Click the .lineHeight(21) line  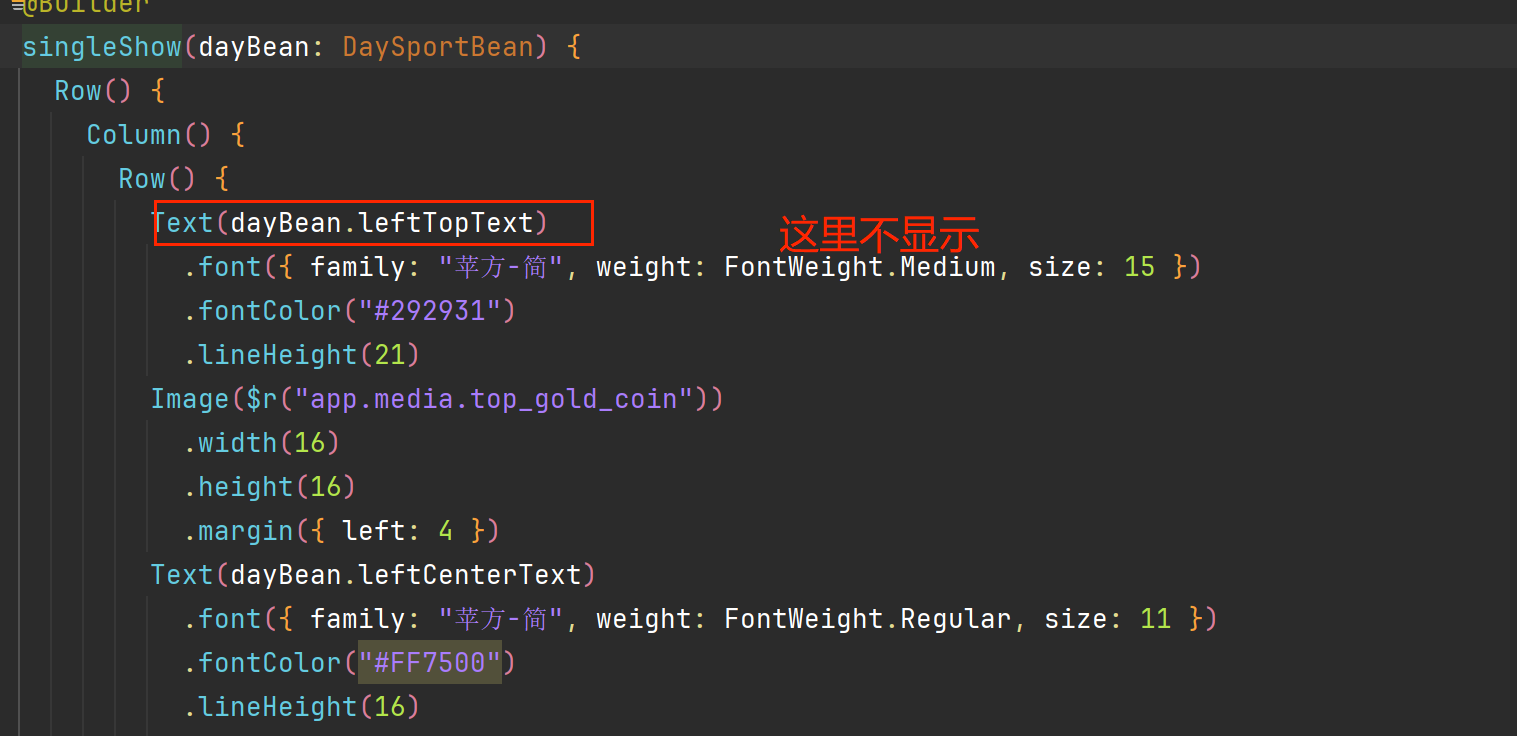tap(300, 355)
